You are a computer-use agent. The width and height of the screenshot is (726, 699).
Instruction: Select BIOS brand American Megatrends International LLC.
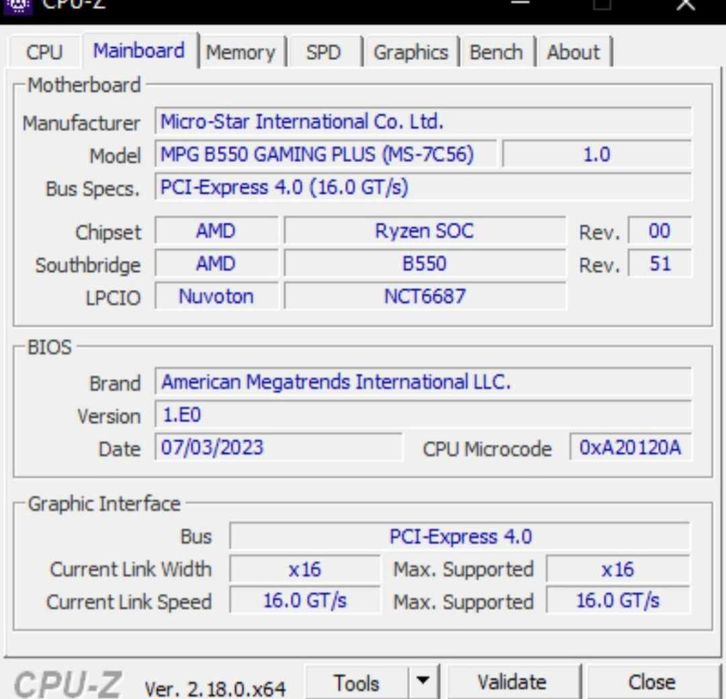click(x=423, y=382)
